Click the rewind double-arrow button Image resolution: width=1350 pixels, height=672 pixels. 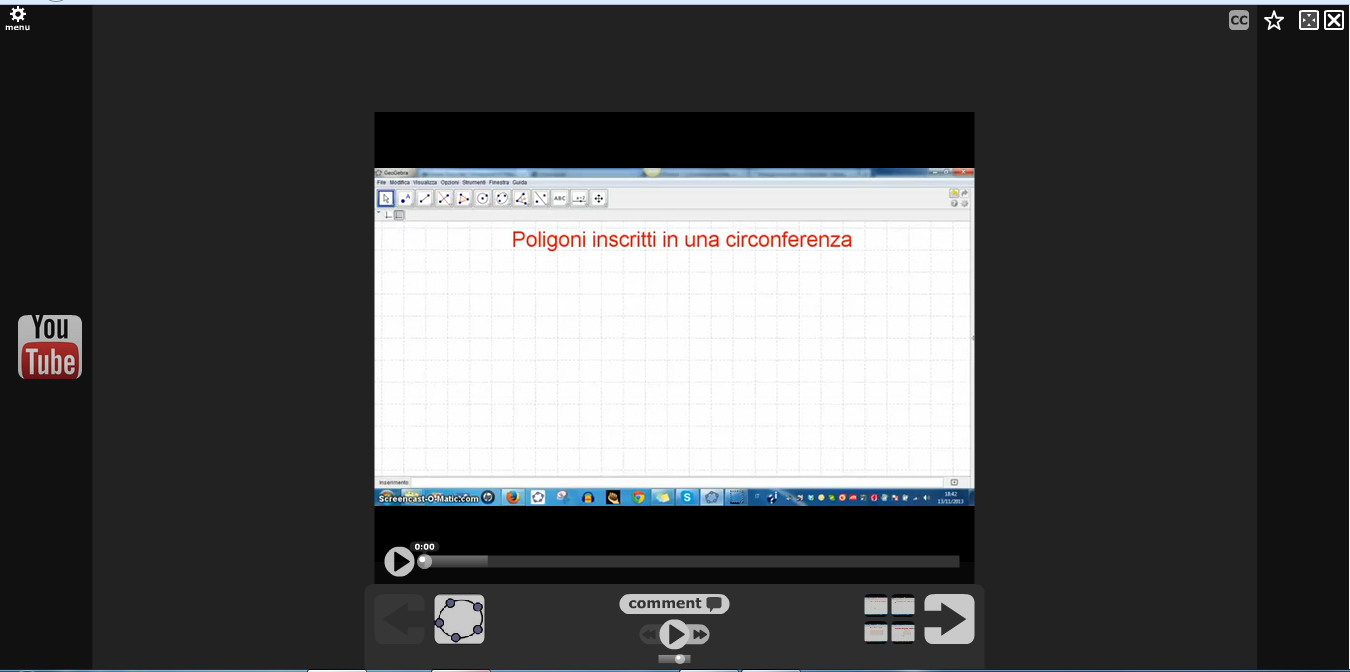pos(649,634)
